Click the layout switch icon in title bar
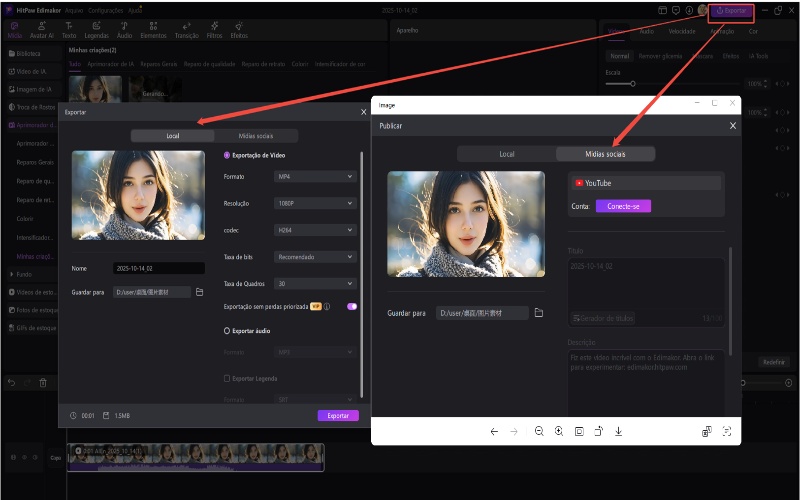The width and height of the screenshot is (800, 500). pyautogui.click(x=662, y=10)
